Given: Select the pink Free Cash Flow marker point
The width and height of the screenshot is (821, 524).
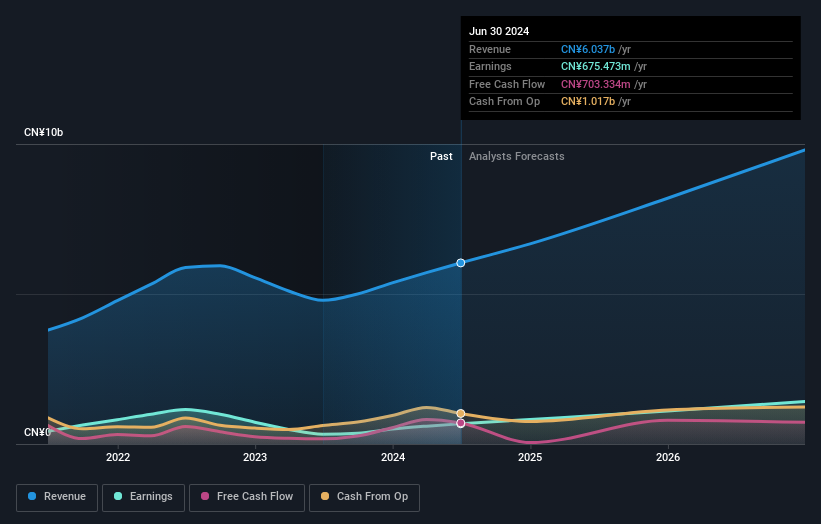Looking at the screenshot, I should pyautogui.click(x=461, y=423).
